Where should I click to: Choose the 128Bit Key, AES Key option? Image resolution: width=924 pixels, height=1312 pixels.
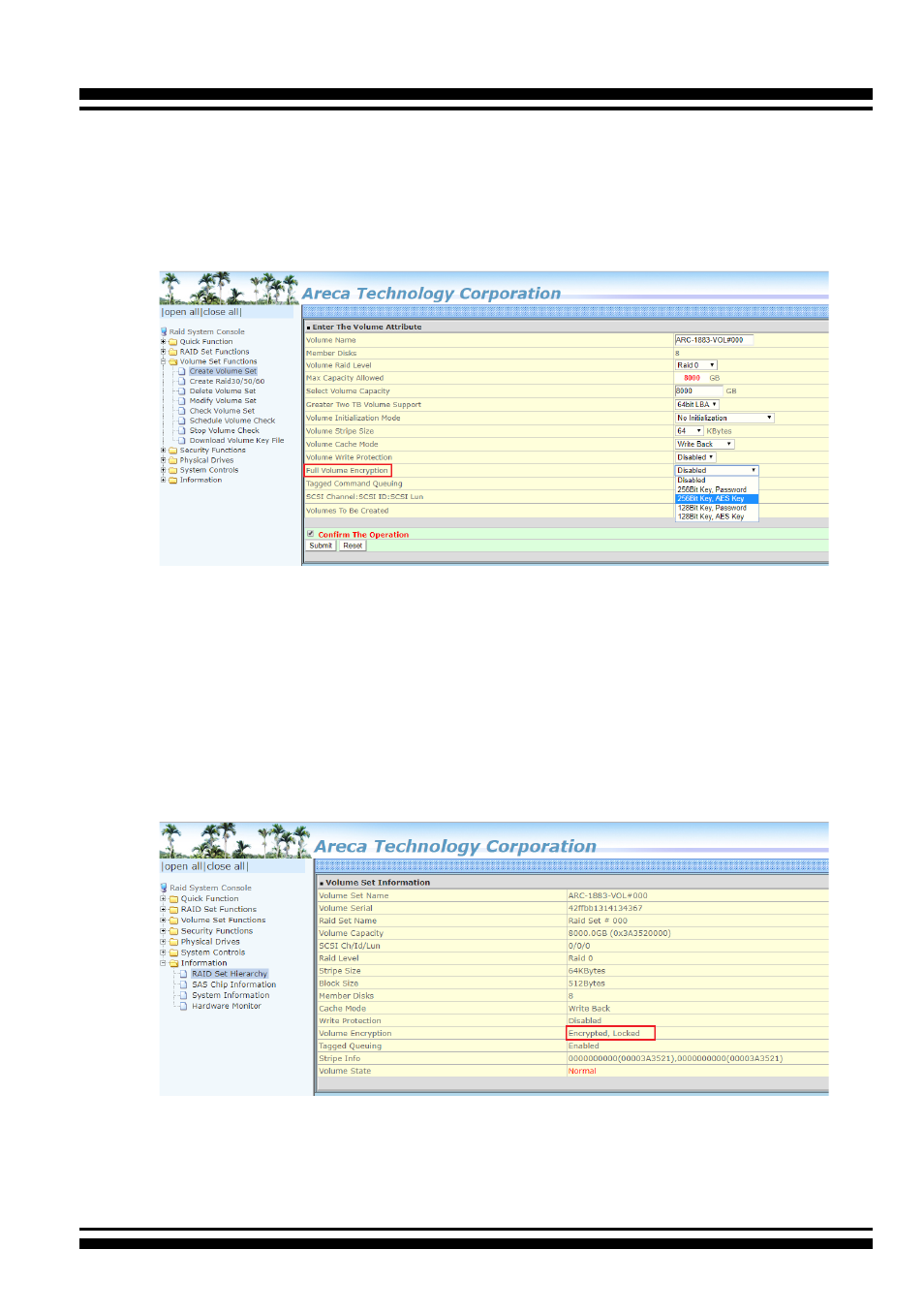[717, 516]
